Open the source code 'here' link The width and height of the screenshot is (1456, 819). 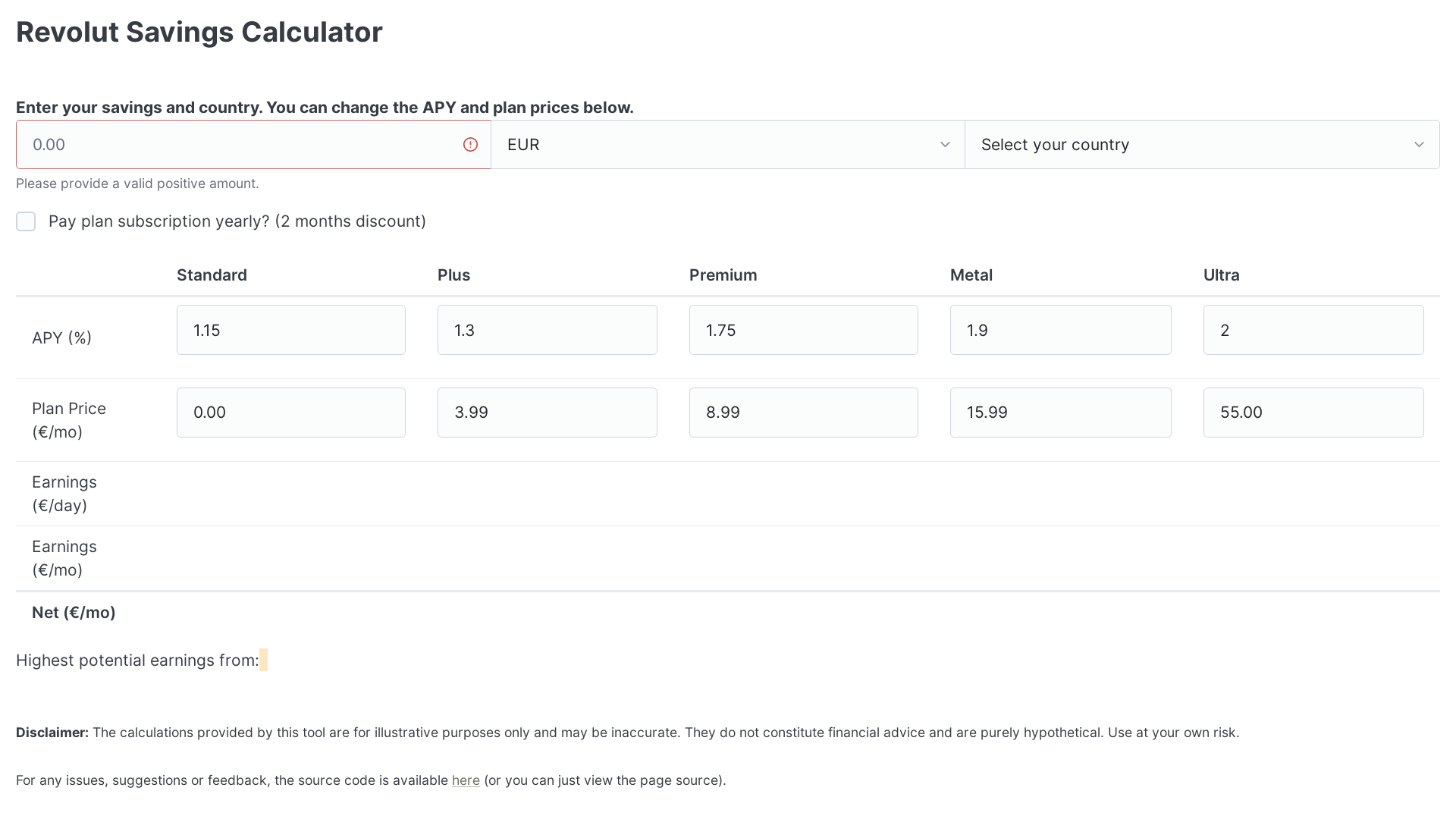point(466,780)
